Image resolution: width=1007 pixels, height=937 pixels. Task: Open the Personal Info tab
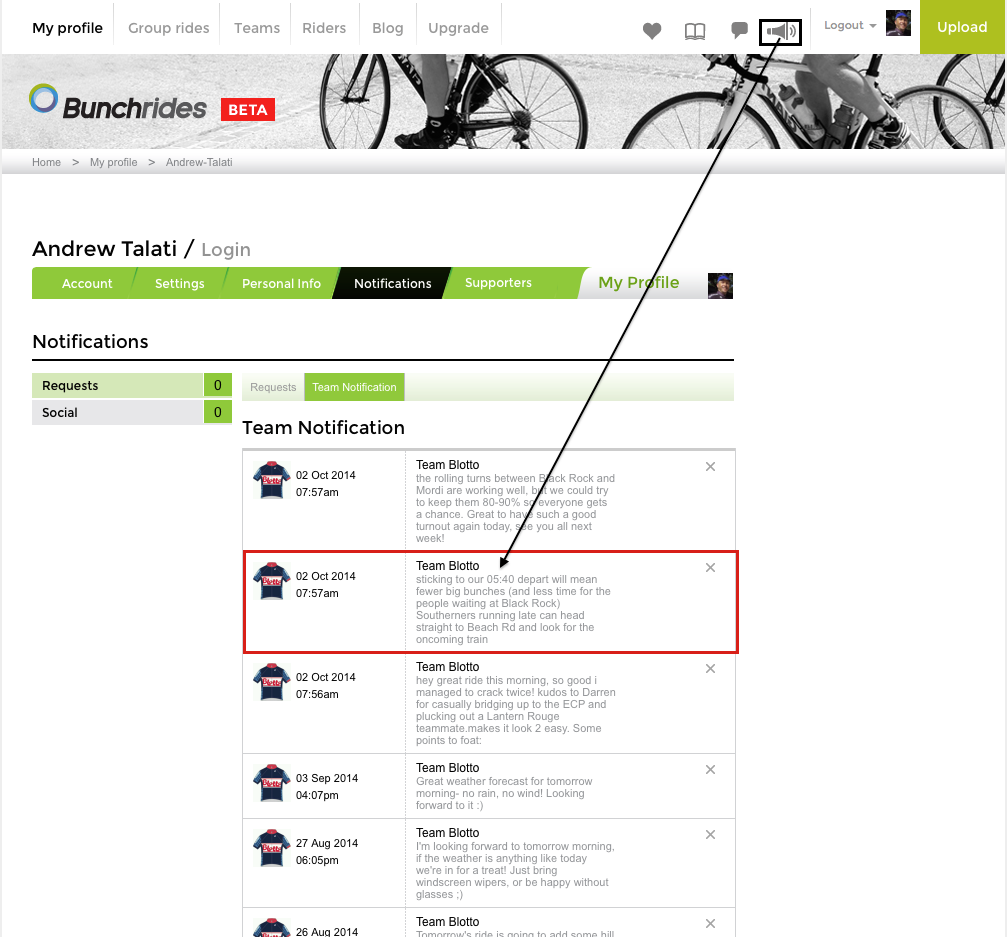coord(281,283)
